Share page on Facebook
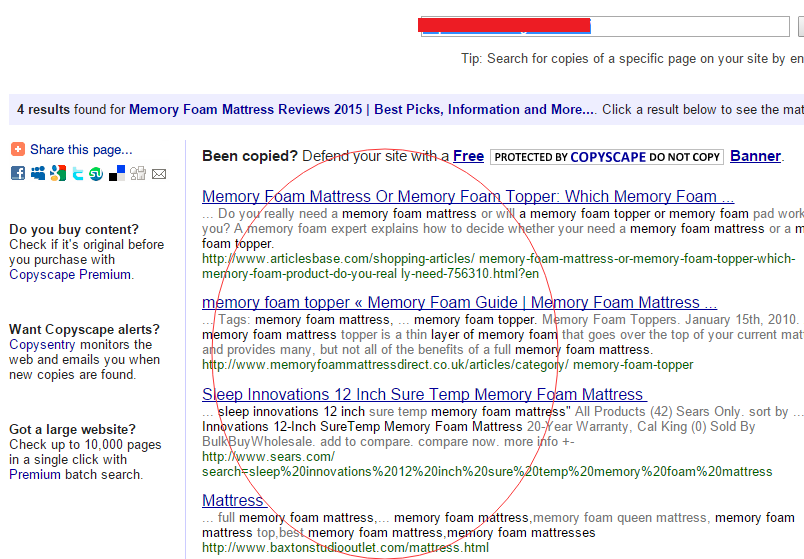This screenshot has height=559, width=804. point(18,173)
